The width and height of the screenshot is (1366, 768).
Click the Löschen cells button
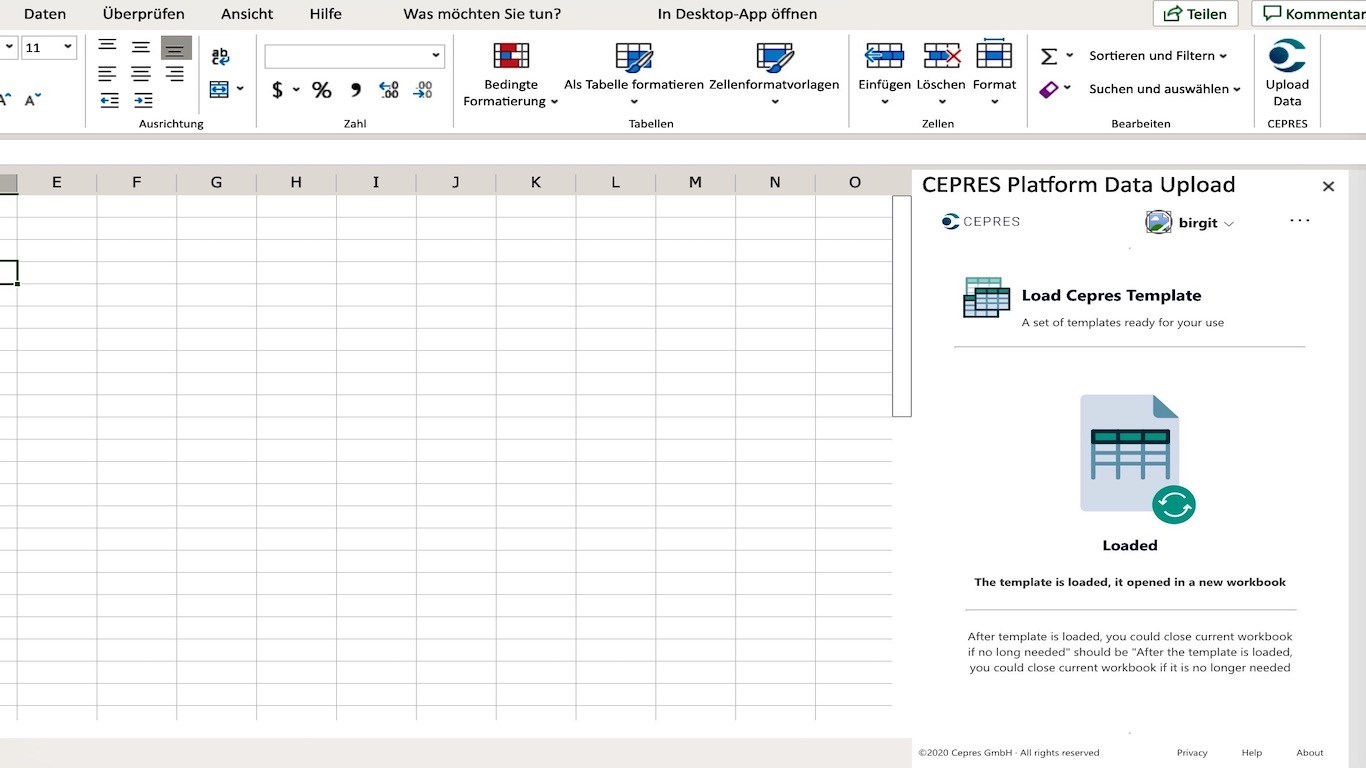(941, 74)
